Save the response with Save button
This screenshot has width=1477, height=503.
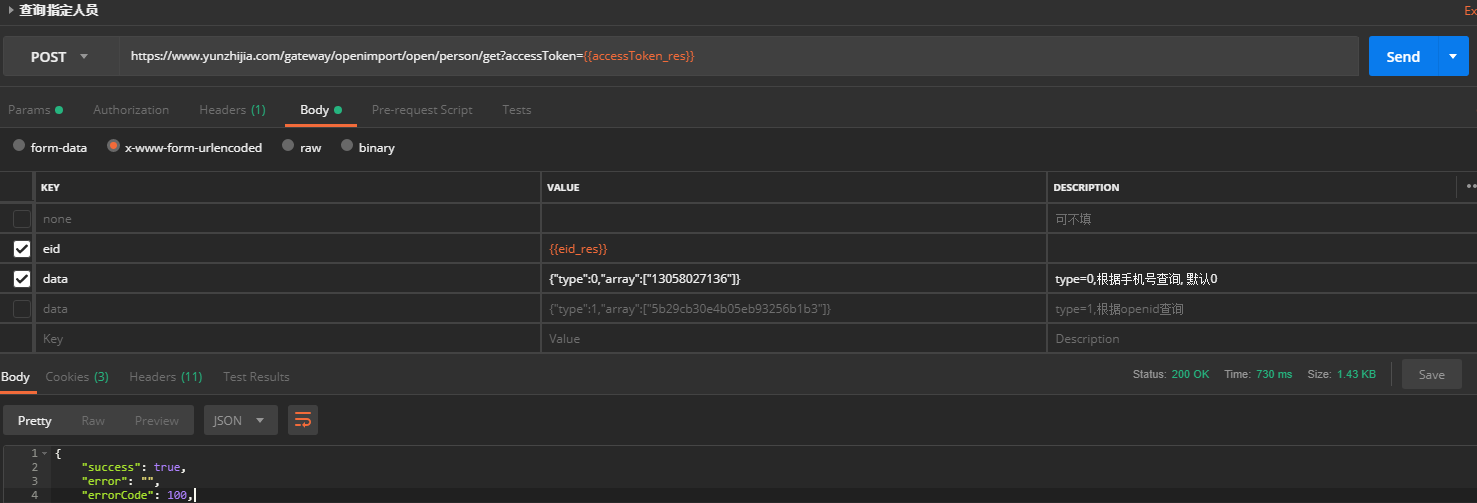click(x=1431, y=374)
